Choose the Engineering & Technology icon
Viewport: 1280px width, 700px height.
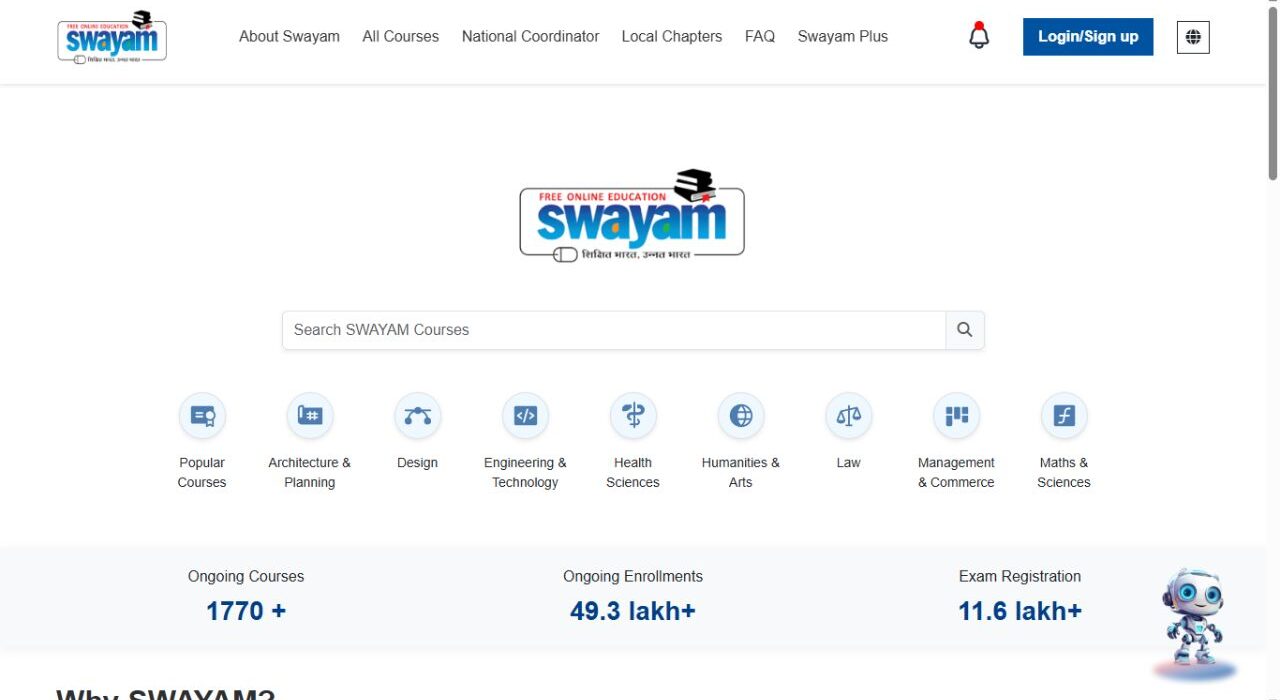tap(525, 416)
